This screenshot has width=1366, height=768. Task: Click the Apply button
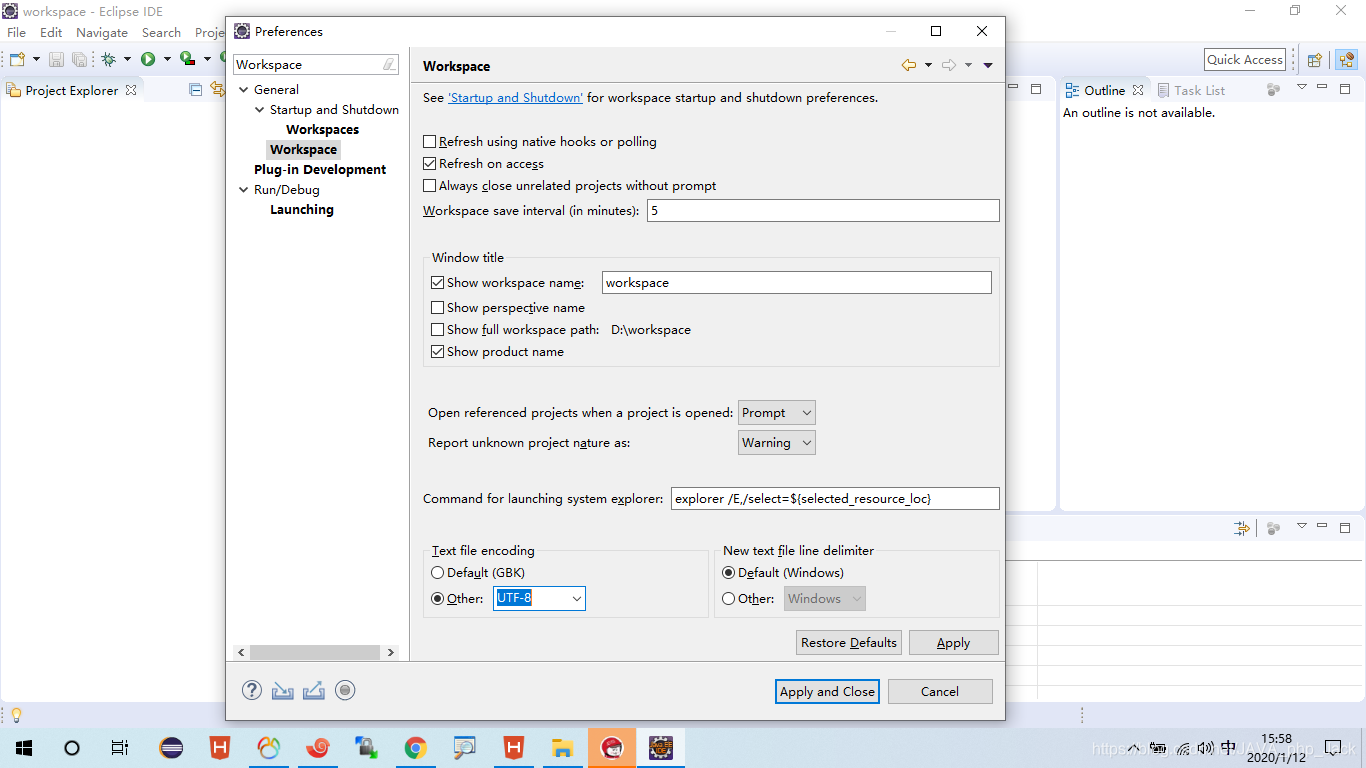(953, 642)
